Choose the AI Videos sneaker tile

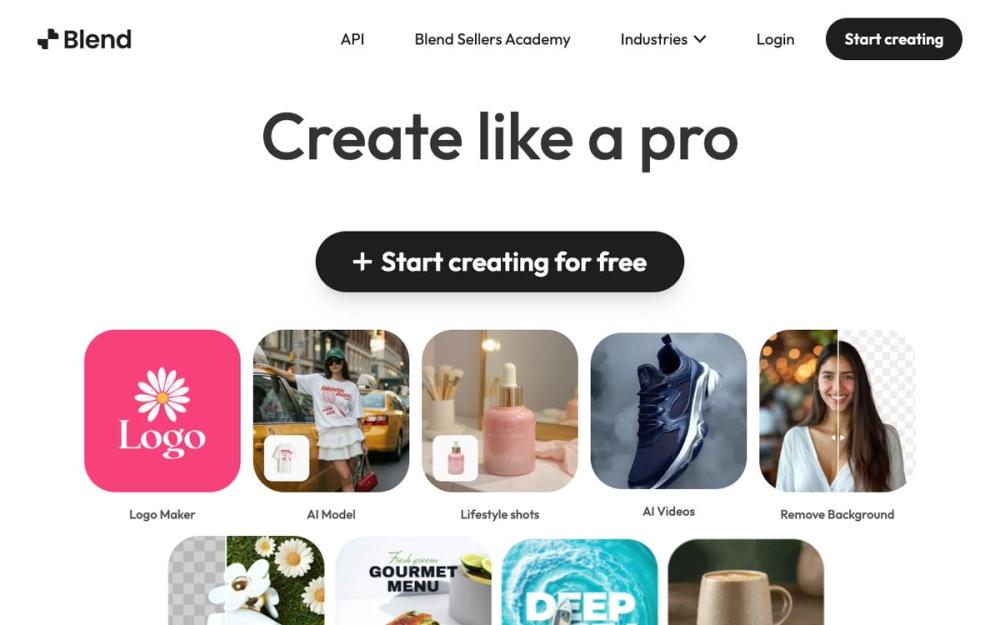(668, 411)
